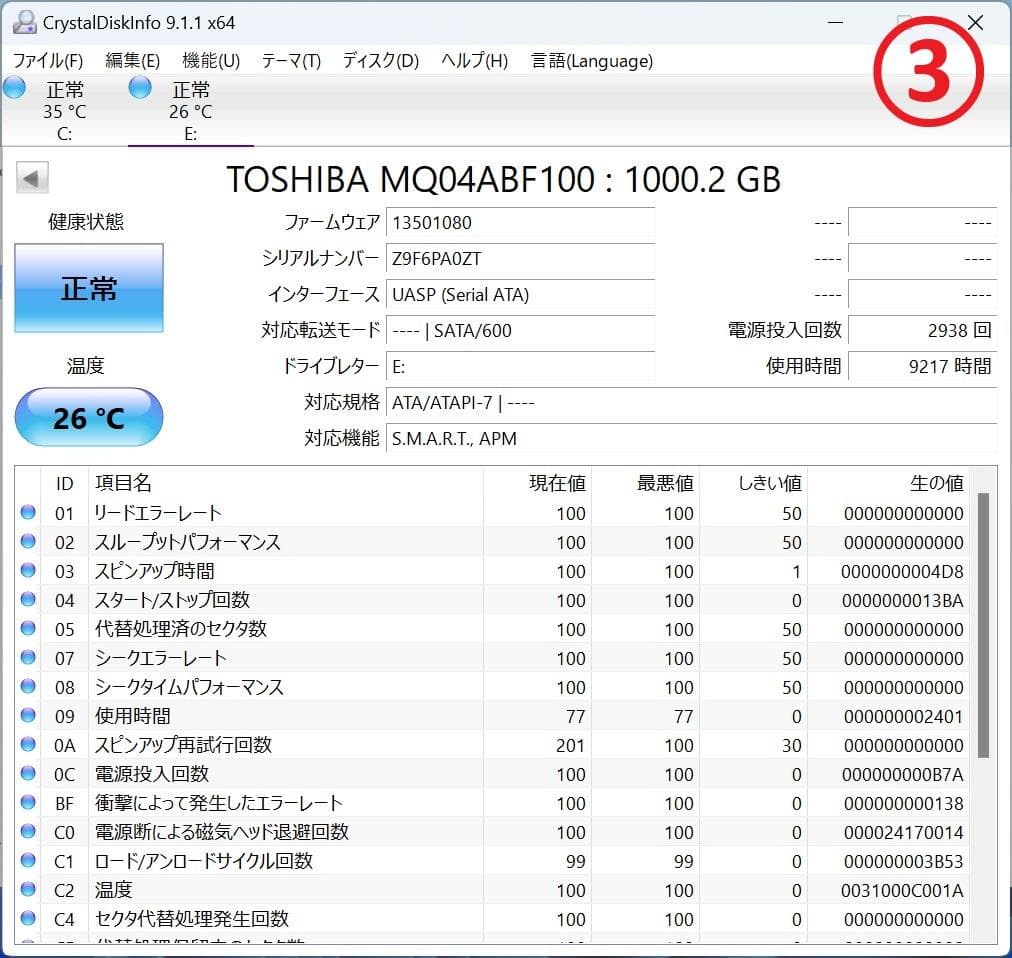Click the blue status dot beside 電源投入回数
Viewport: 1012px width, 958px height.
click(30, 774)
